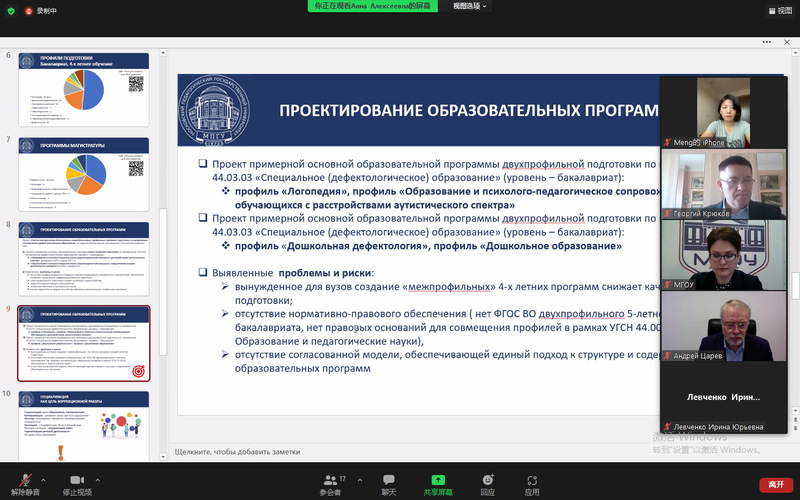Click the recording indicator (录制中)
This screenshot has height=500, width=800.
41,11
